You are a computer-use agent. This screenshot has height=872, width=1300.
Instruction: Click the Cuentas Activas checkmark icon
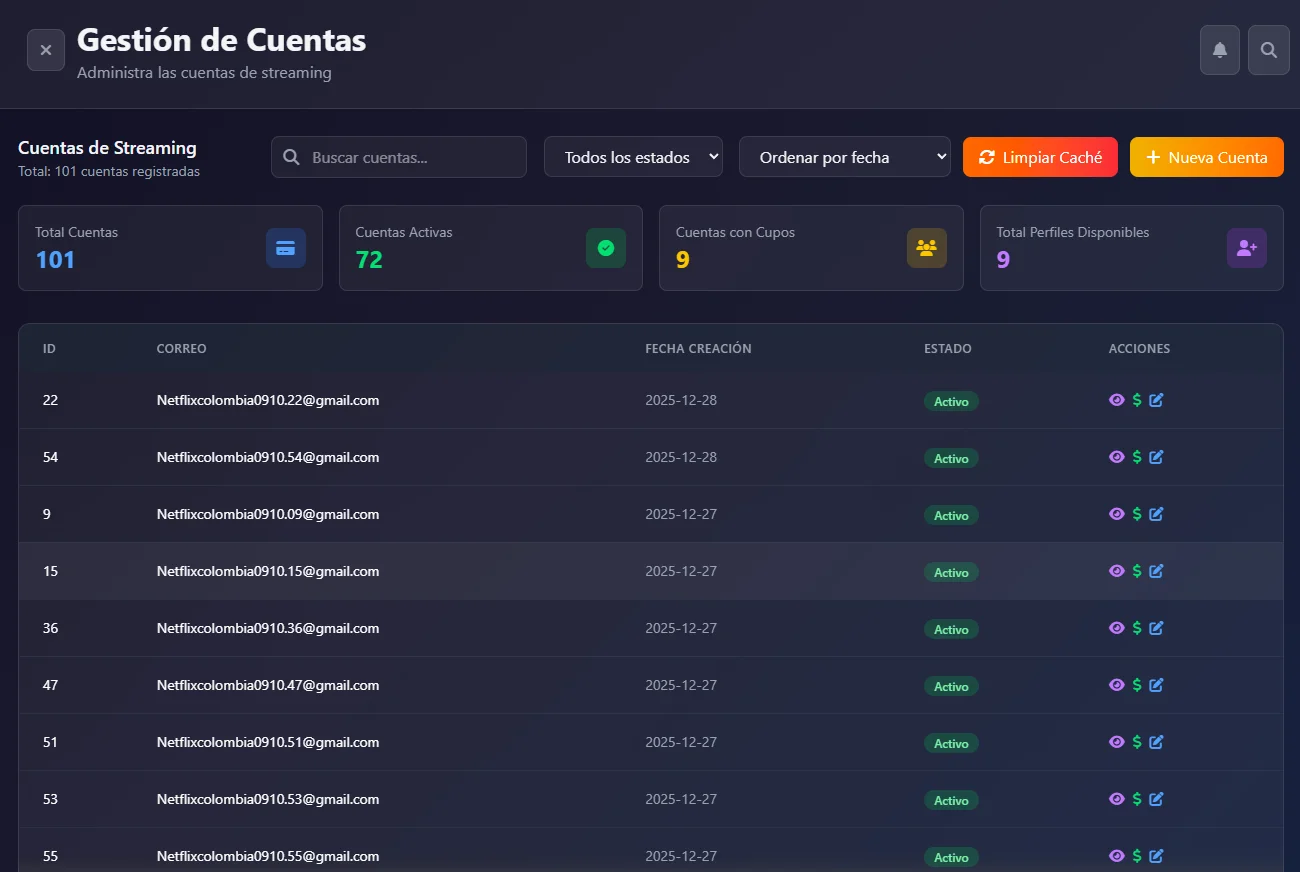(606, 248)
